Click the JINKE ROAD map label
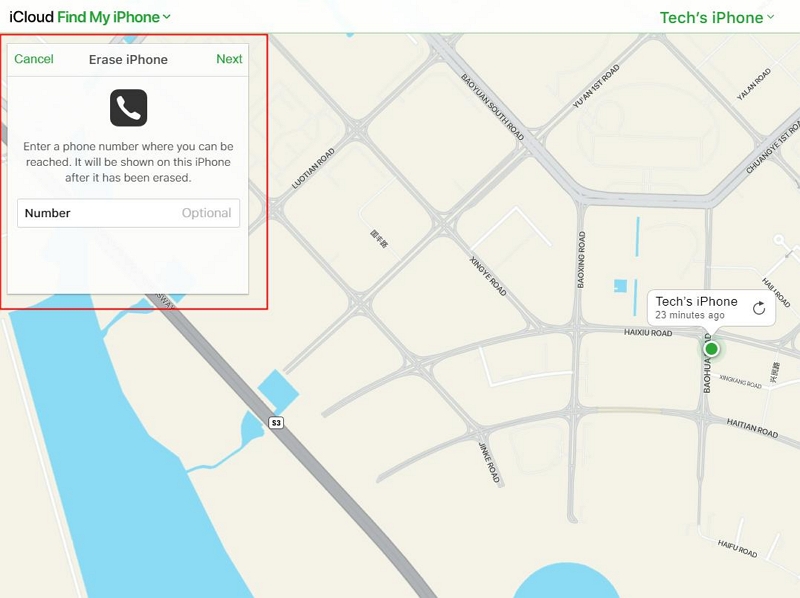 click(x=489, y=462)
